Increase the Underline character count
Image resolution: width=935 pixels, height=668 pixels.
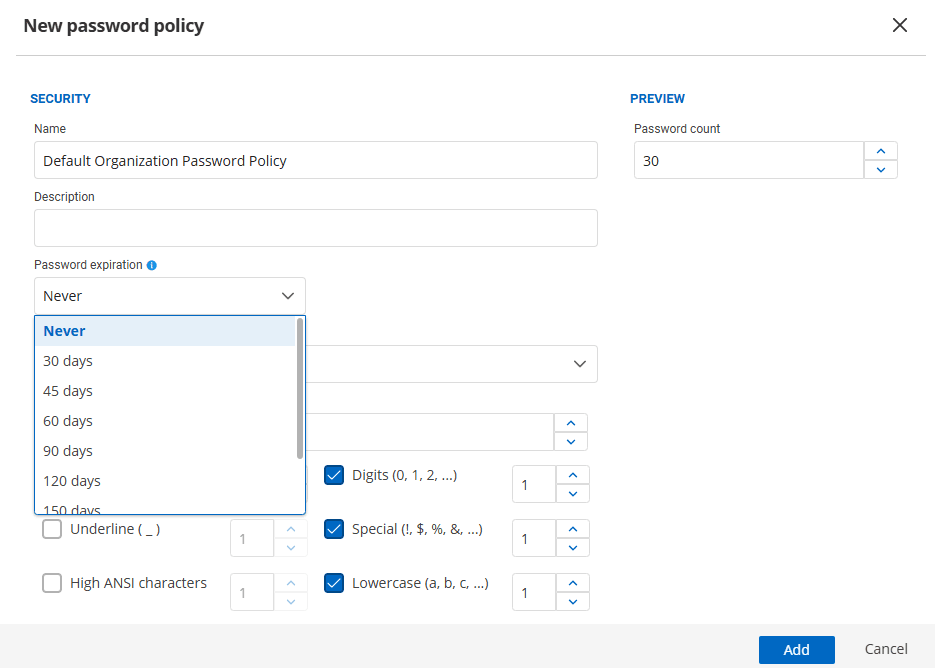pyautogui.click(x=290, y=529)
